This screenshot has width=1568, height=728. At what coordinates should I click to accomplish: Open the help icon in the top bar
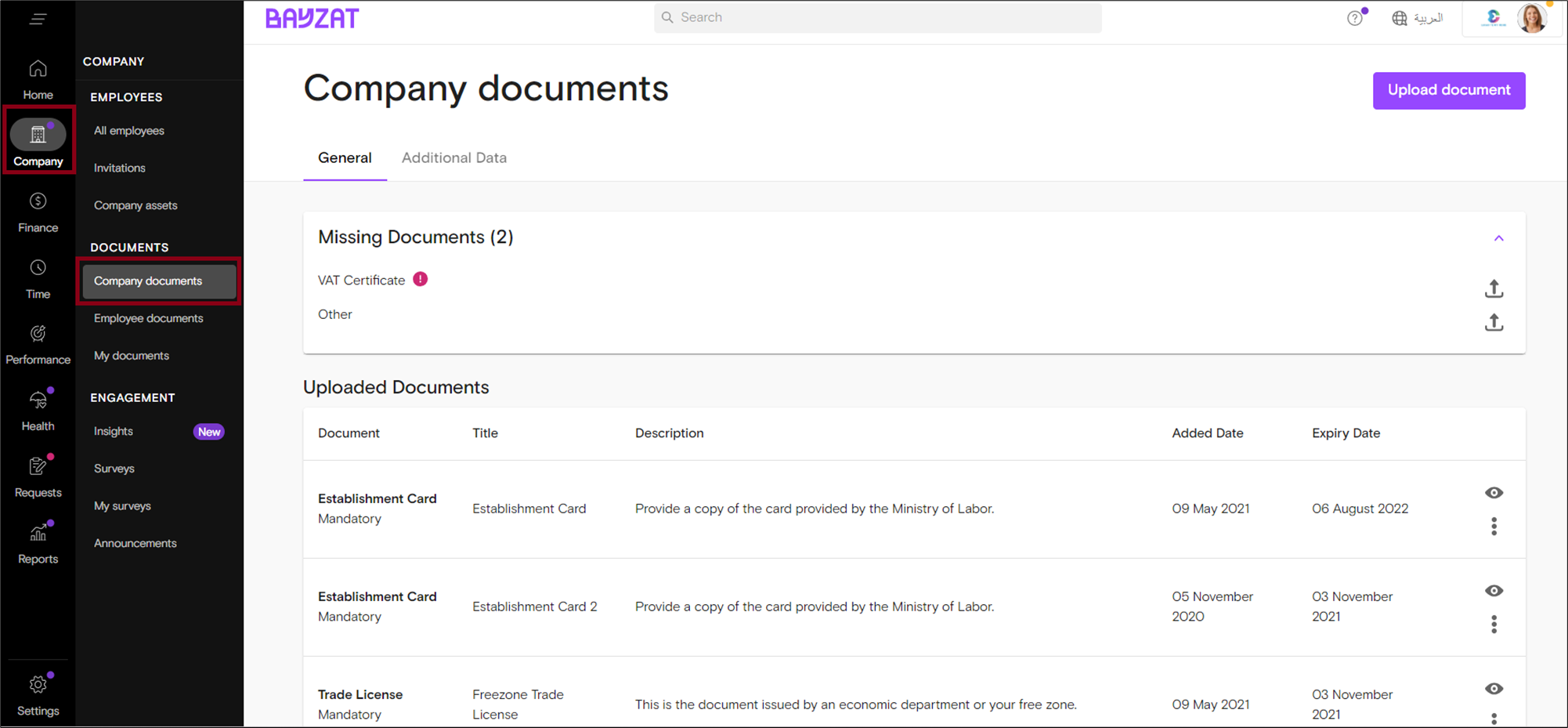[x=1355, y=17]
